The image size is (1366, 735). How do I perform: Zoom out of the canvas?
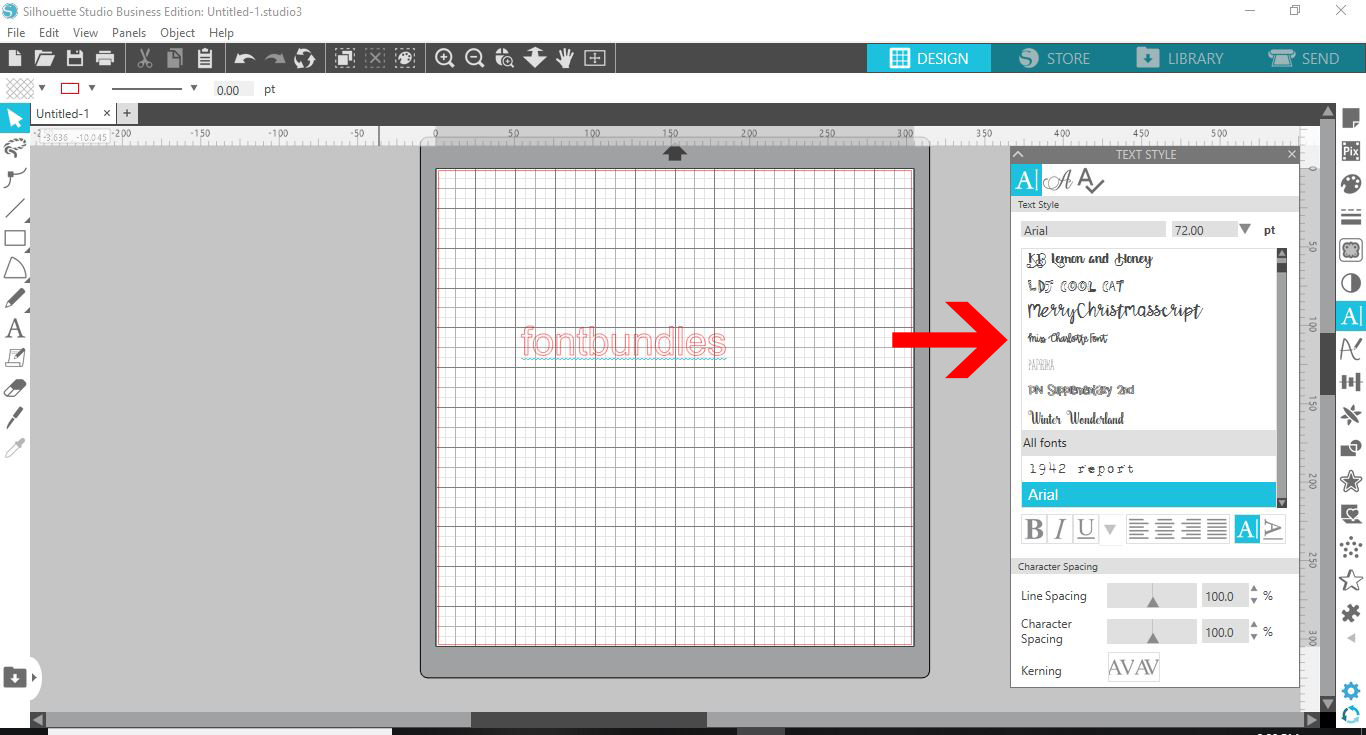(x=475, y=58)
